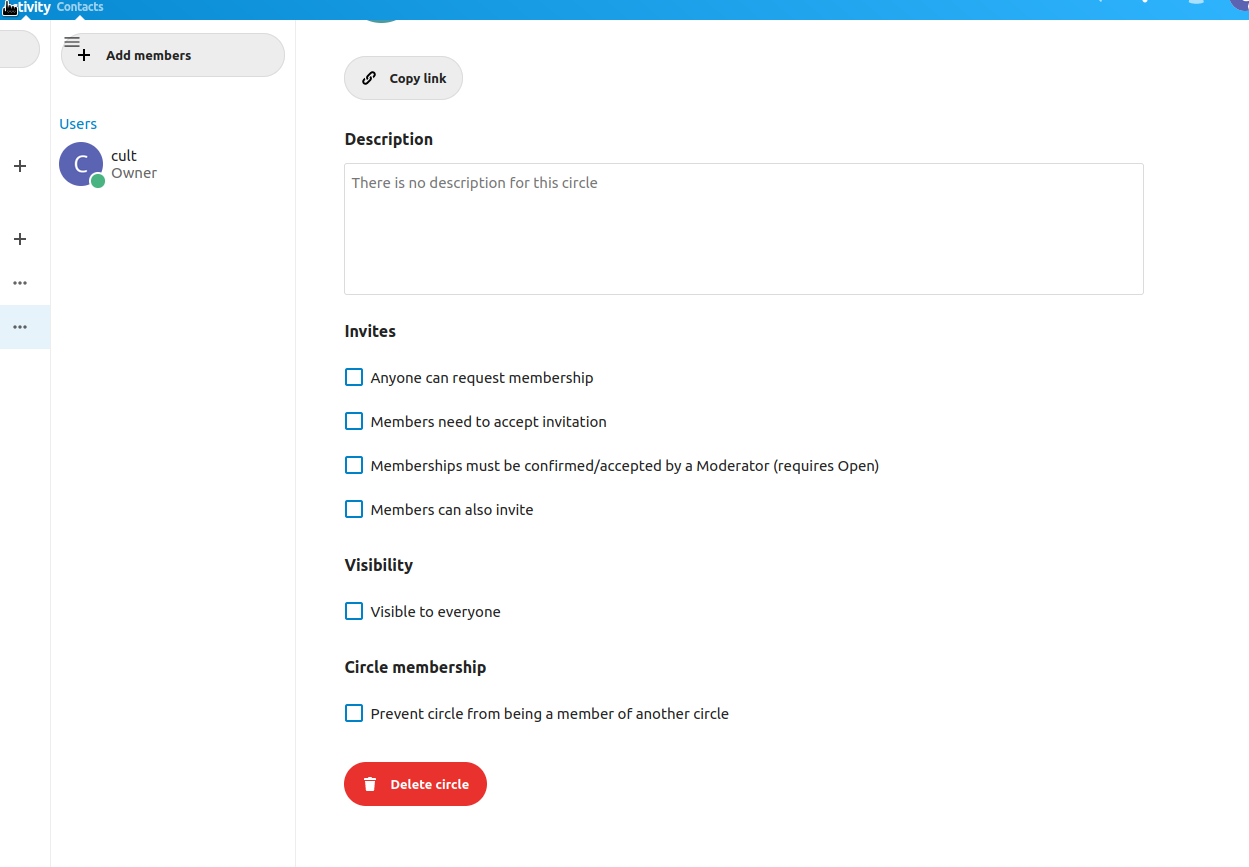Click the chain icon in Copy link
Image resolution: width=1249 pixels, height=867 pixels.
pos(369,78)
